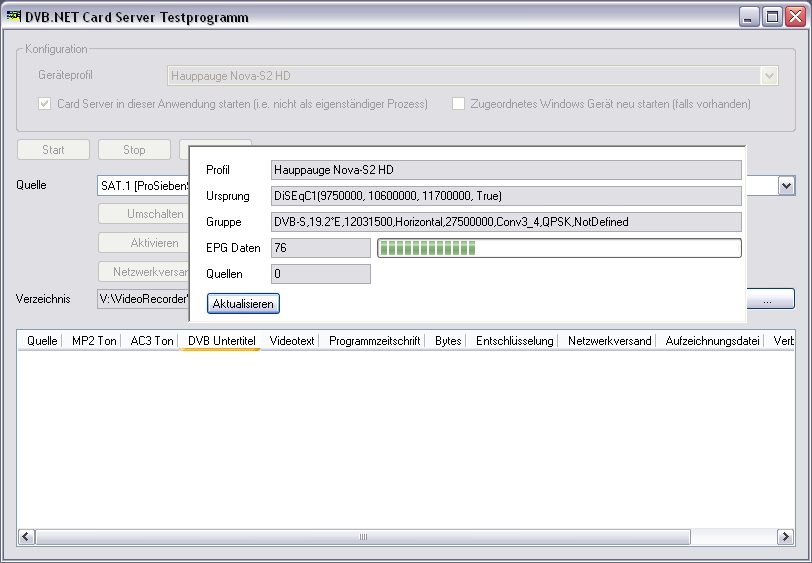The image size is (812, 563).
Task: Click the Start button
Action: tap(53, 150)
